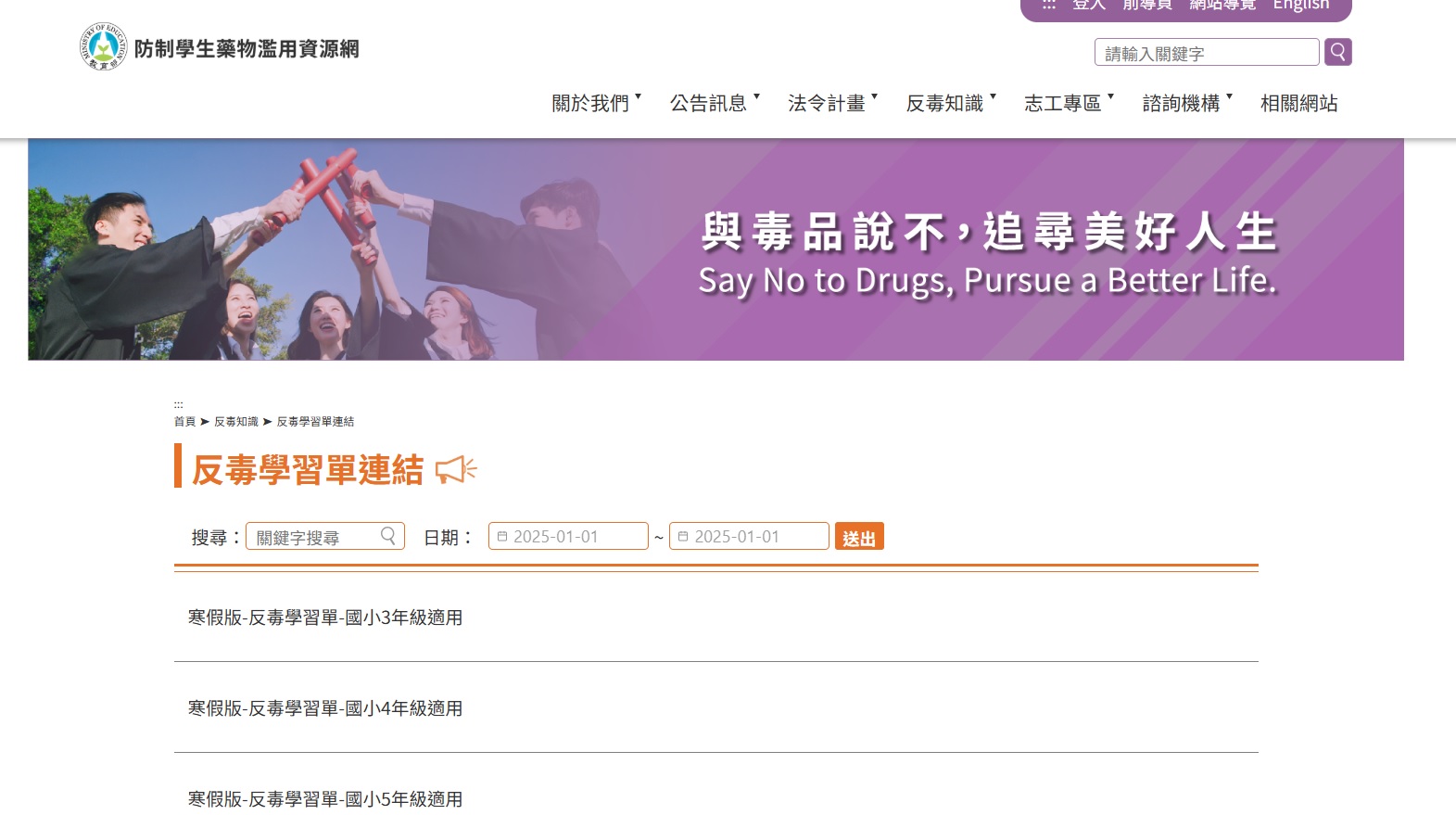Click the purple site search magnifier button
The image size is (1456, 815).
pos(1337,52)
